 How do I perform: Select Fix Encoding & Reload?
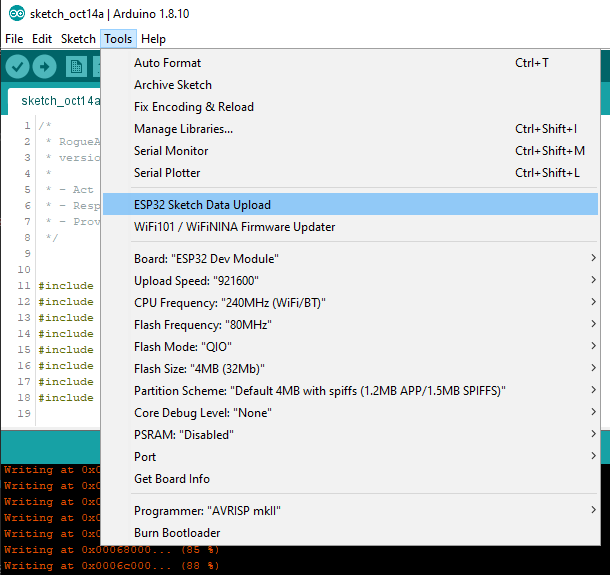coord(350,107)
